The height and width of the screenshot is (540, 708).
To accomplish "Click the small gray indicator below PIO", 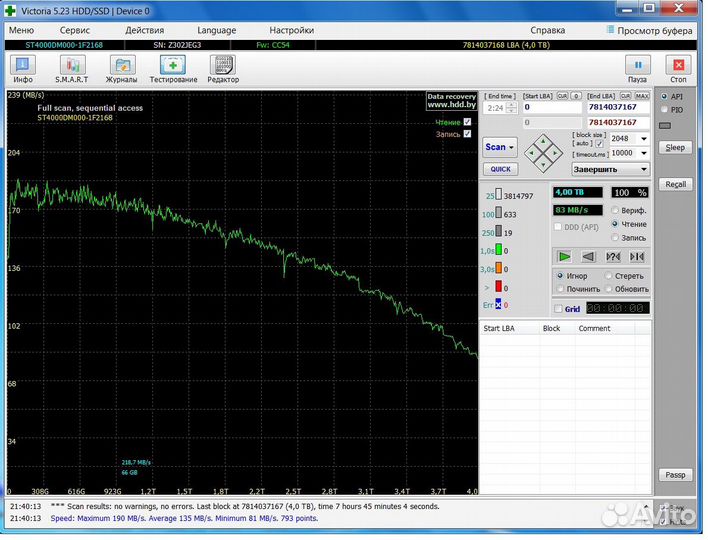I will click(x=665, y=126).
